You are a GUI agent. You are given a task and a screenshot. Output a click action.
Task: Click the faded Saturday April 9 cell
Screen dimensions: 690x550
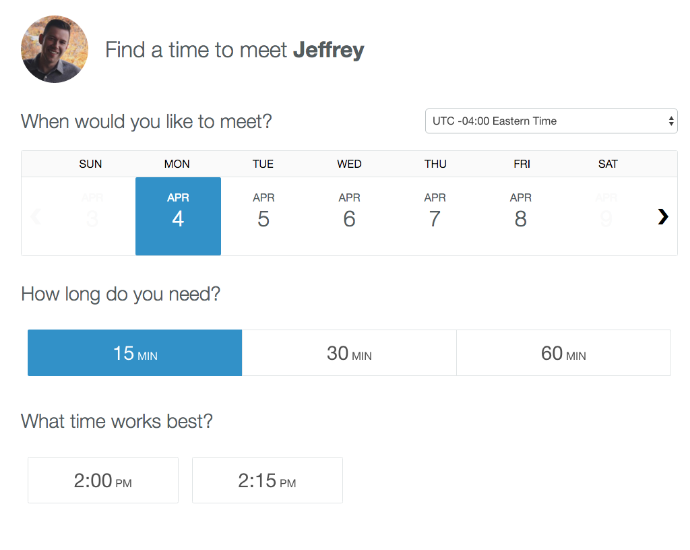tap(607, 216)
